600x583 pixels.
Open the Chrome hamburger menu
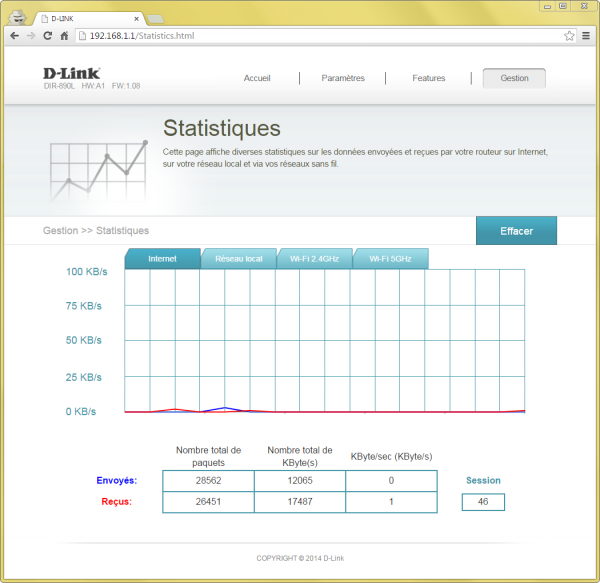pyautogui.click(x=586, y=36)
